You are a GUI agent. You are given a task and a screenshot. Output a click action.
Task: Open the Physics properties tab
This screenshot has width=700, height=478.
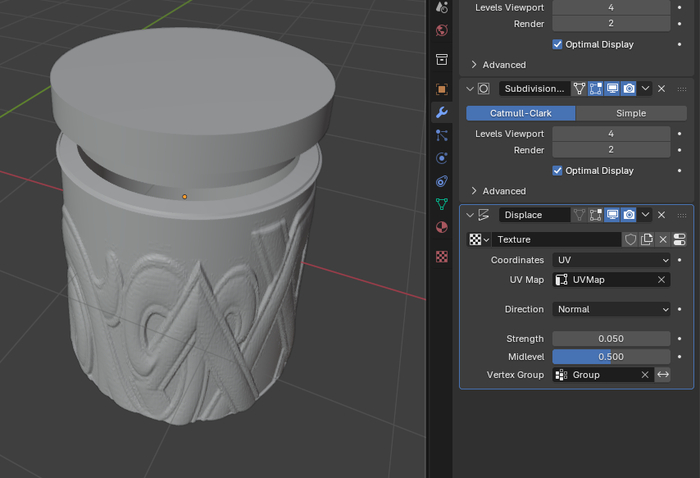pos(442,158)
